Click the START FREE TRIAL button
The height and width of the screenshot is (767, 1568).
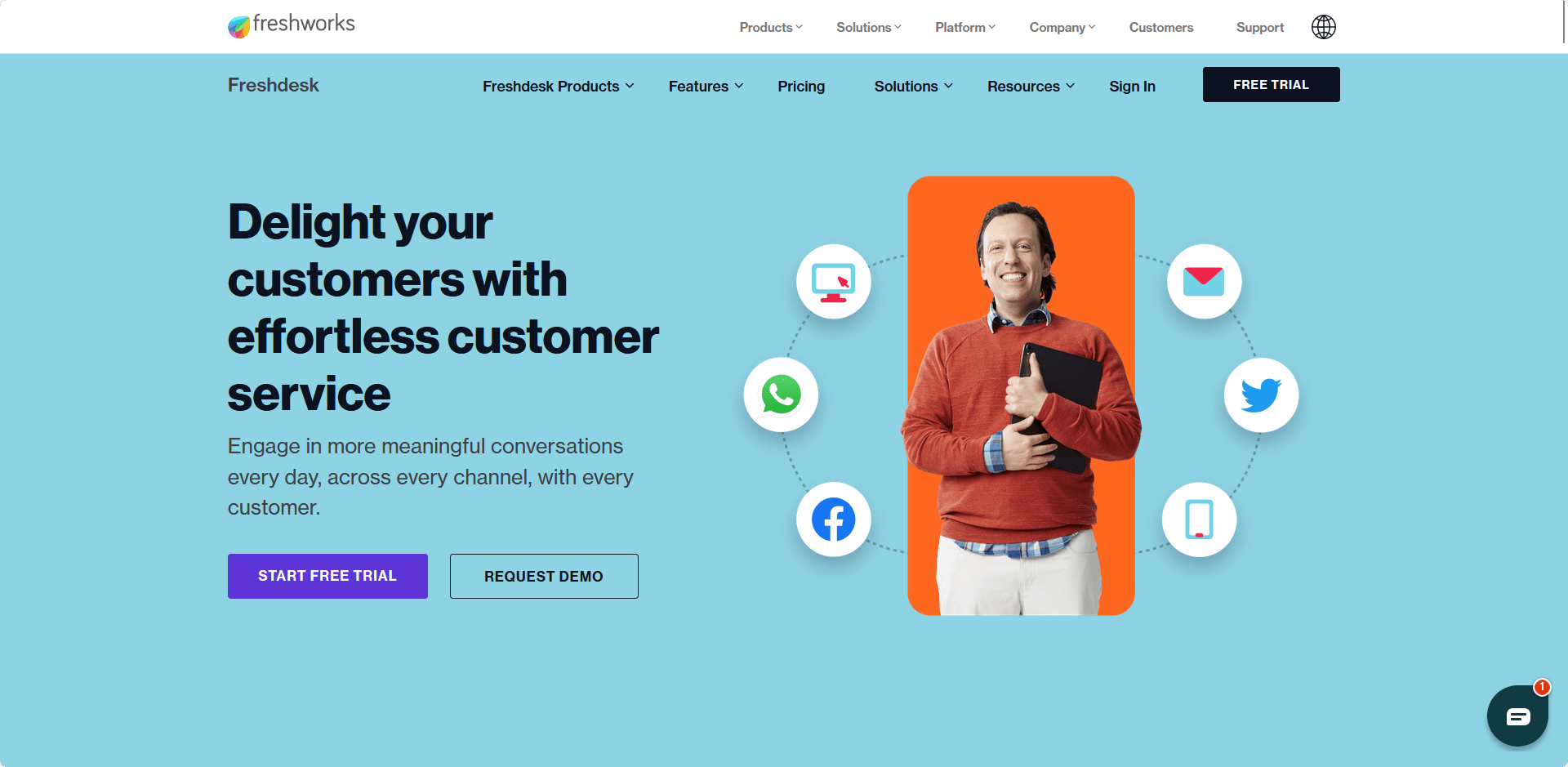click(x=327, y=576)
